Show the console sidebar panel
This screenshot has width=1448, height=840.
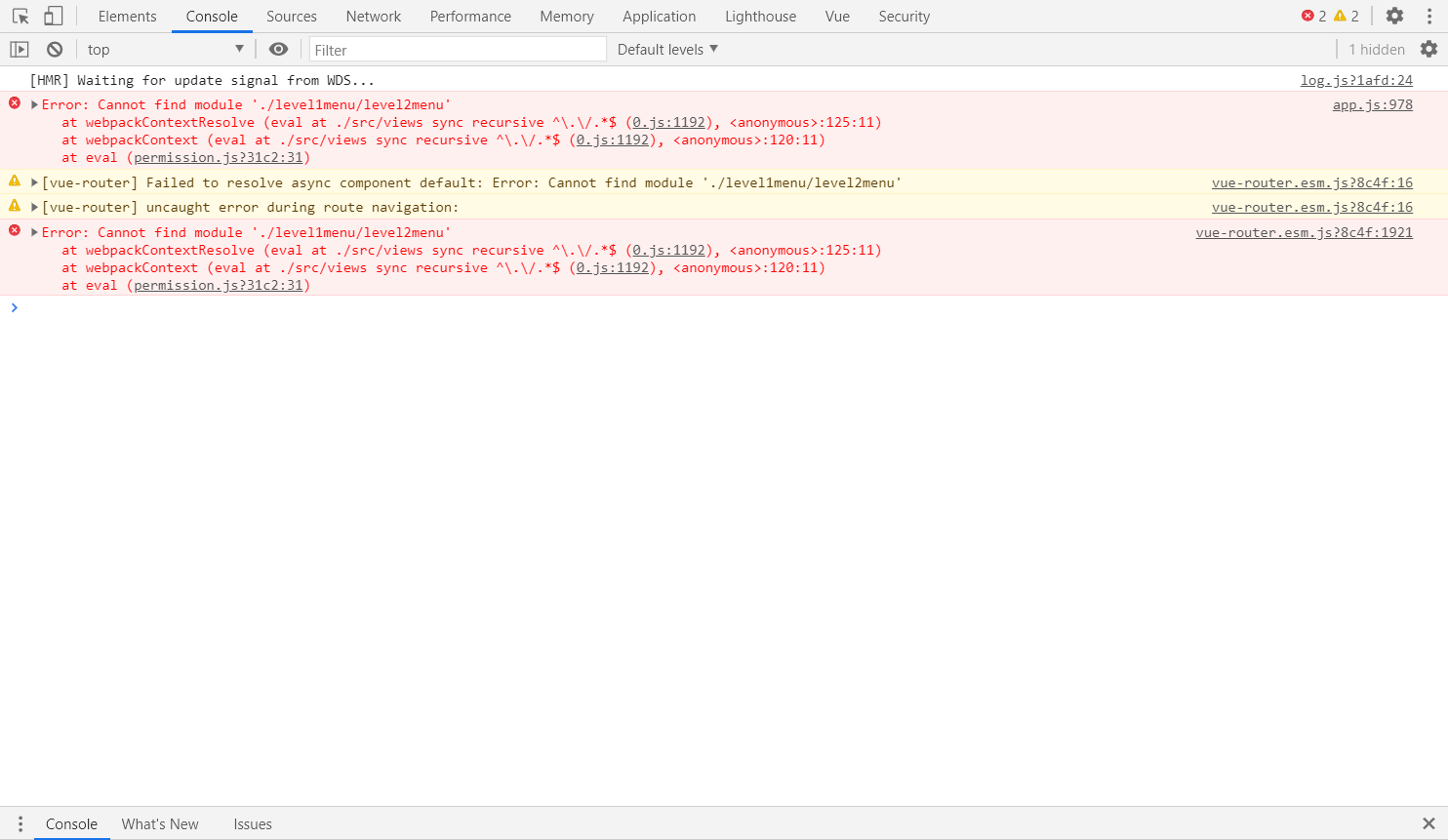pos(20,50)
